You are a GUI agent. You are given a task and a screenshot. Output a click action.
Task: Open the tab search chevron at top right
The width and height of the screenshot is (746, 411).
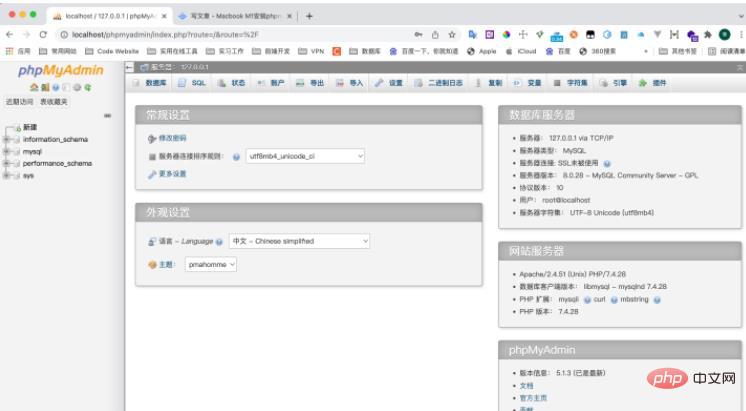(741, 16)
